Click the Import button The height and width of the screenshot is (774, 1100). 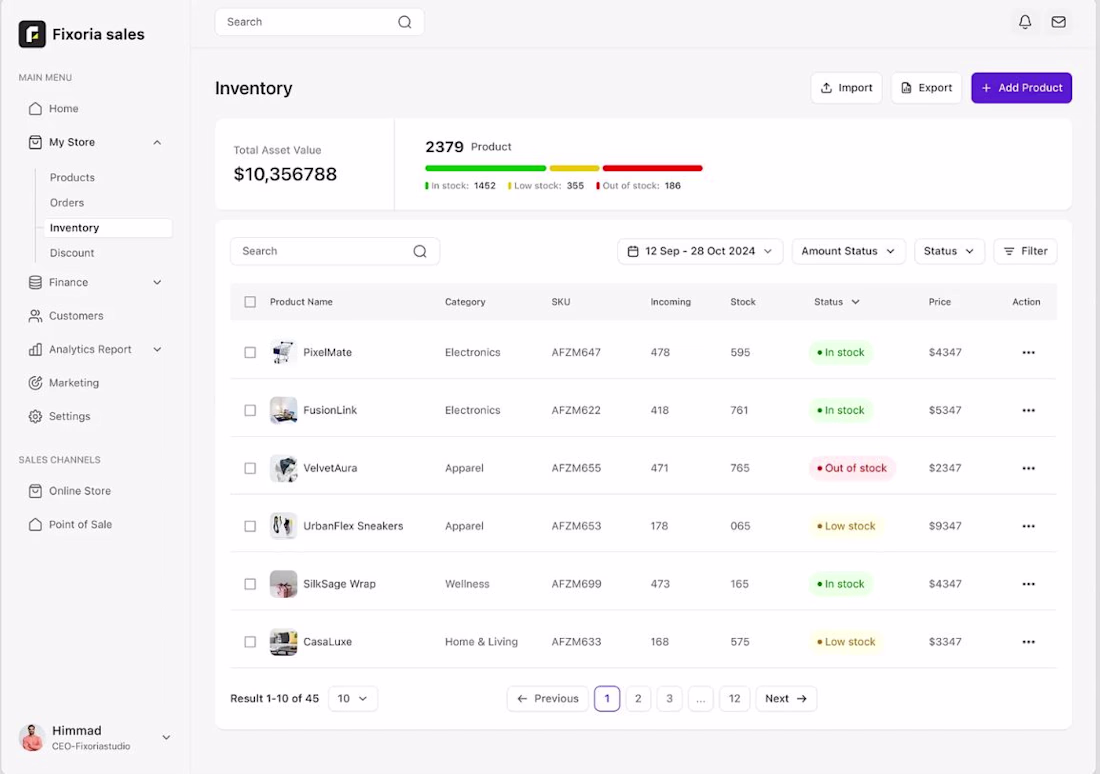click(x=846, y=88)
